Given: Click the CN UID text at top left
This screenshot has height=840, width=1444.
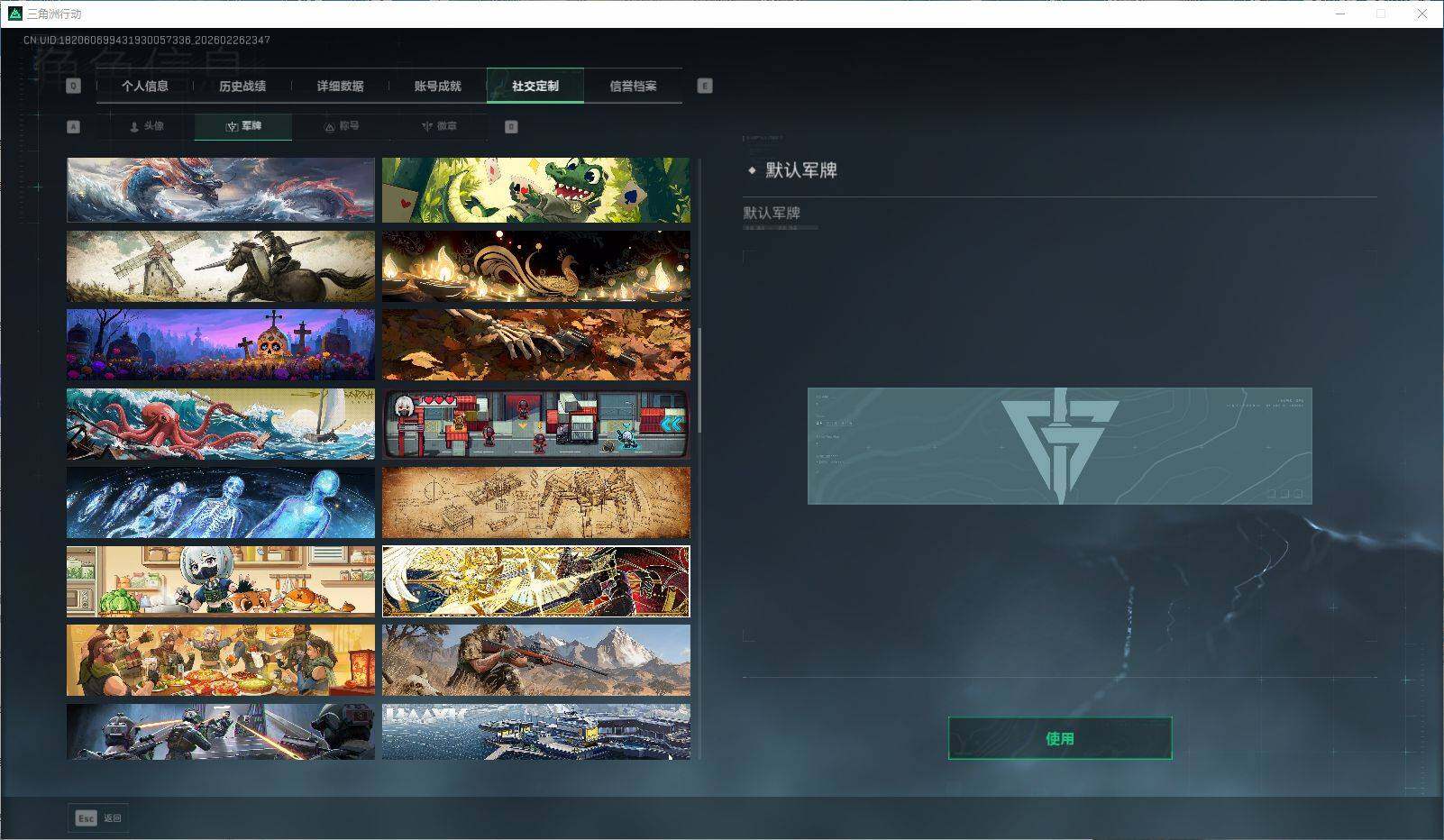Looking at the screenshot, I should [147, 40].
